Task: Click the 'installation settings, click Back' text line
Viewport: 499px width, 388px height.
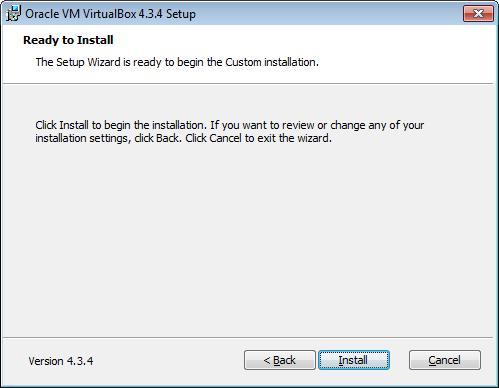Action: (x=184, y=138)
